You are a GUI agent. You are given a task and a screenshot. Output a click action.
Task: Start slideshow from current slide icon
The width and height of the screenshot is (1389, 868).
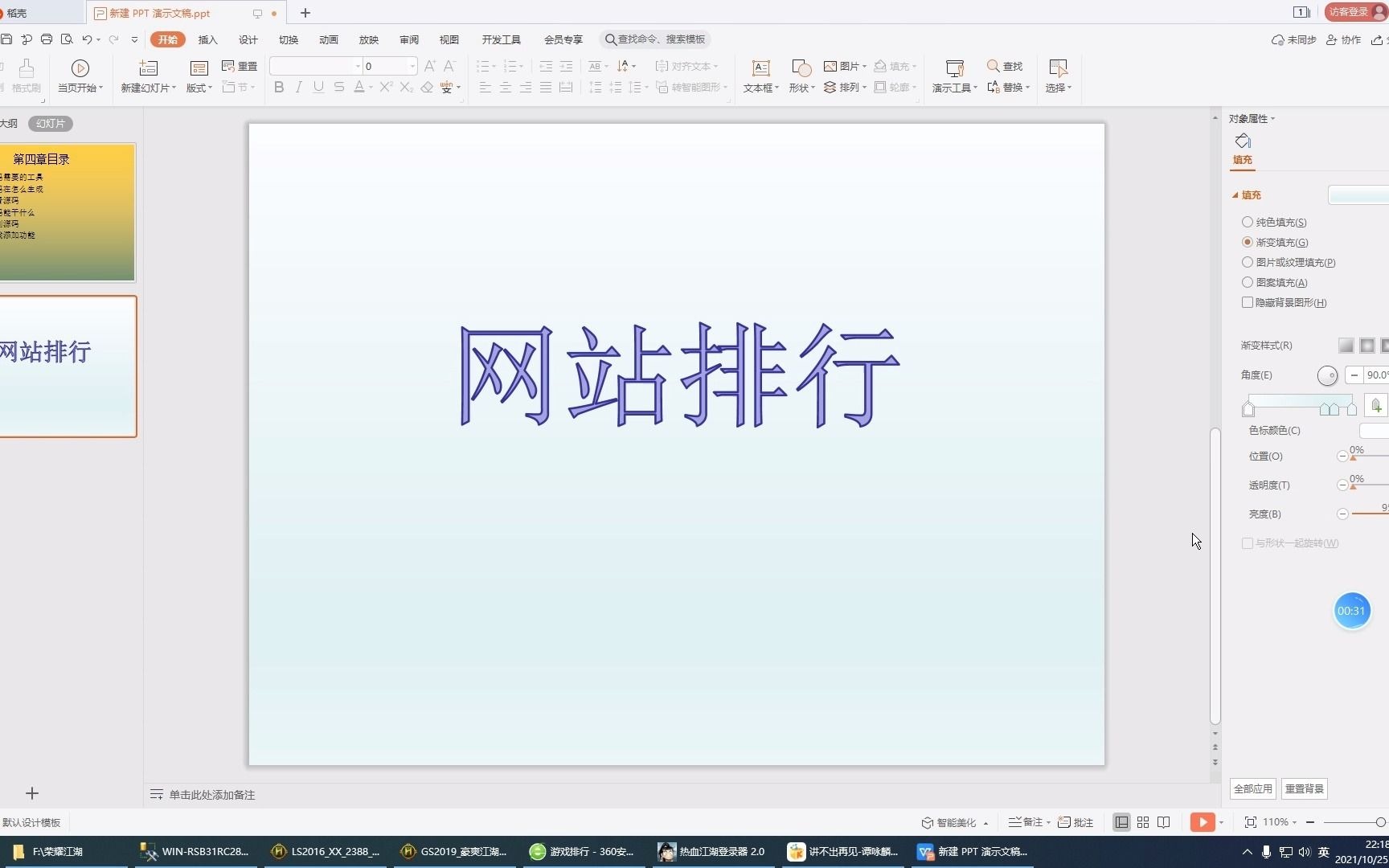(x=80, y=68)
